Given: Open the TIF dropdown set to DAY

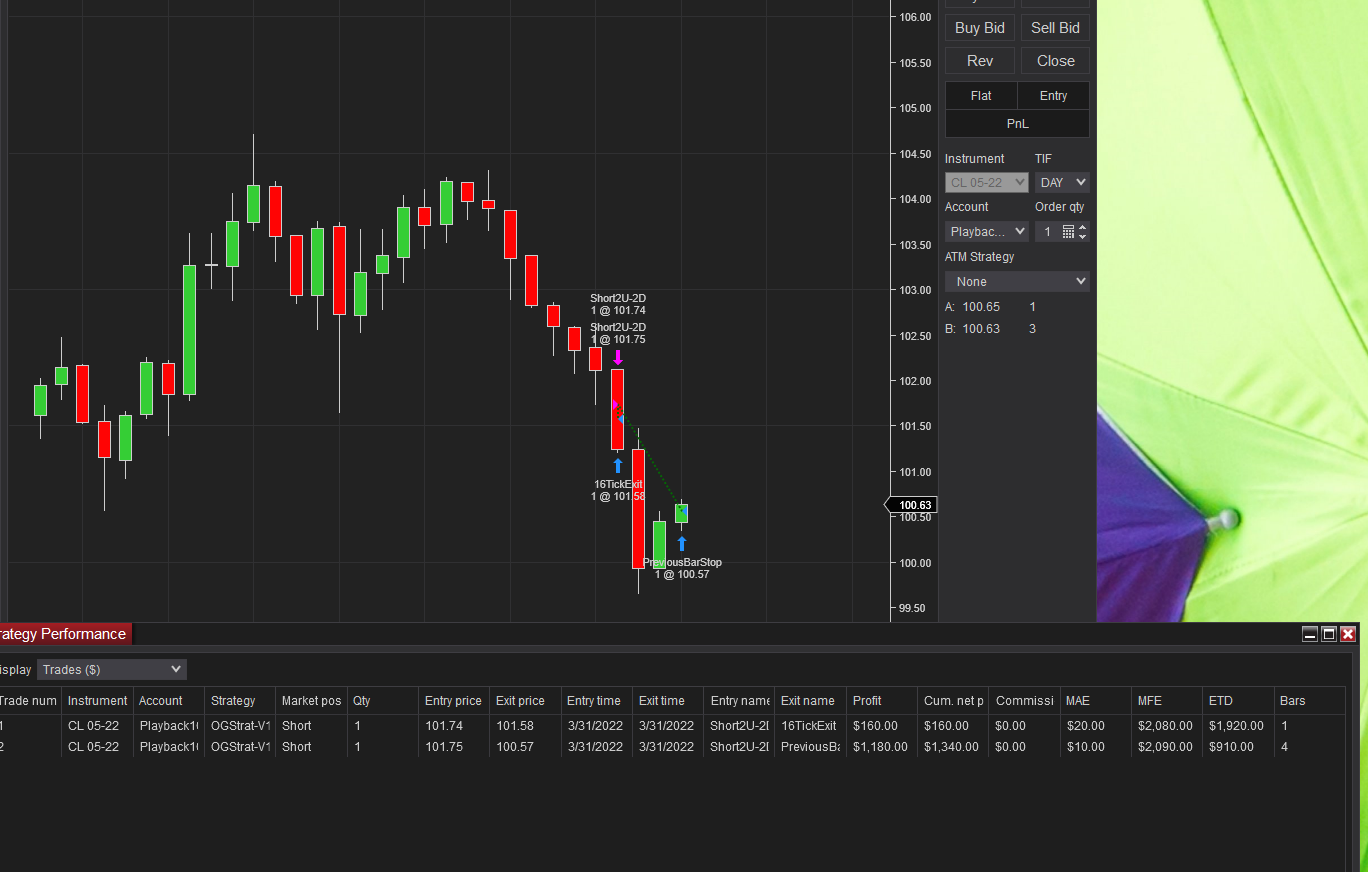Looking at the screenshot, I should click(1062, 183).
